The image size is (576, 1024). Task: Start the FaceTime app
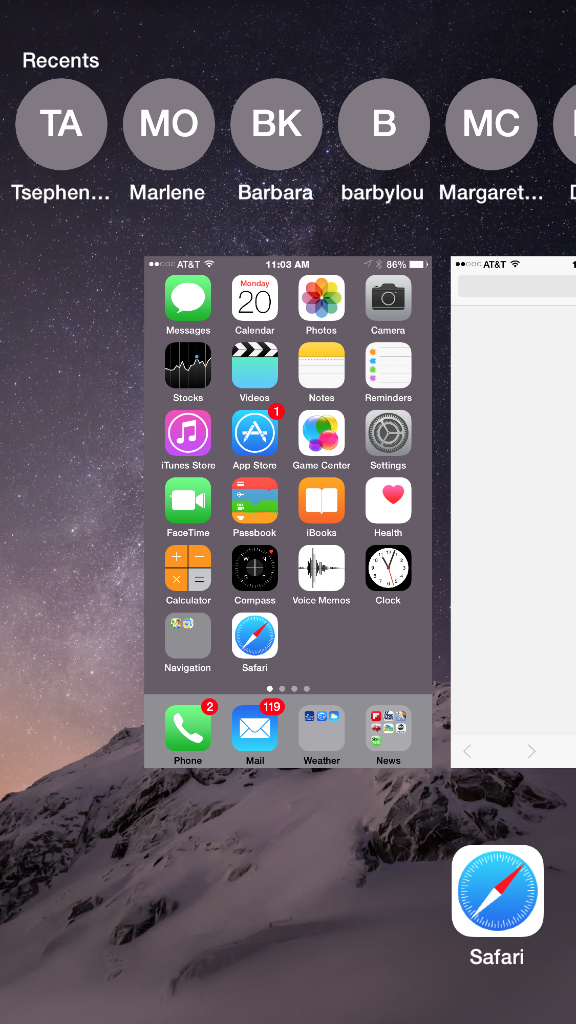coord(188,500)
